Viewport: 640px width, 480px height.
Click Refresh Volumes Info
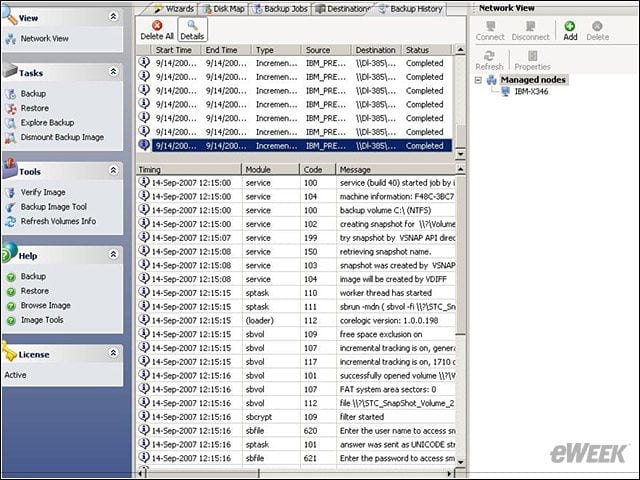(58, 221)
